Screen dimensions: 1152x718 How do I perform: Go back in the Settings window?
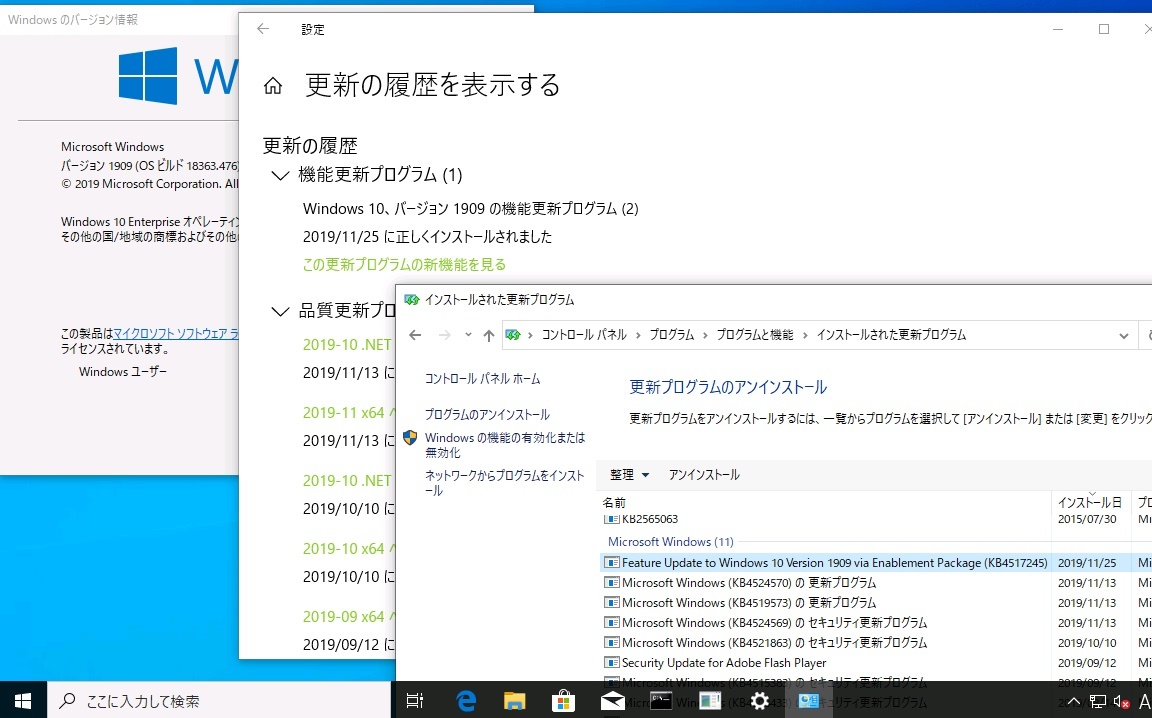[263, 29]
